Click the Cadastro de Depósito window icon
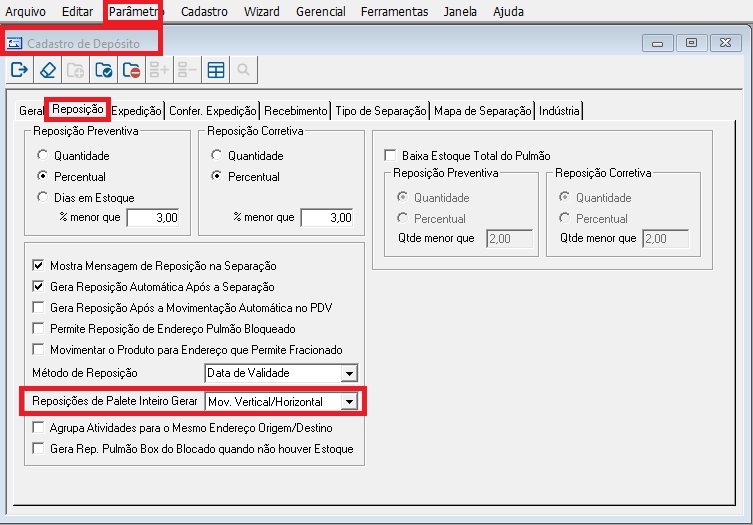The height and width of the screenshot is (525, 753). click(x=14, y=43)
